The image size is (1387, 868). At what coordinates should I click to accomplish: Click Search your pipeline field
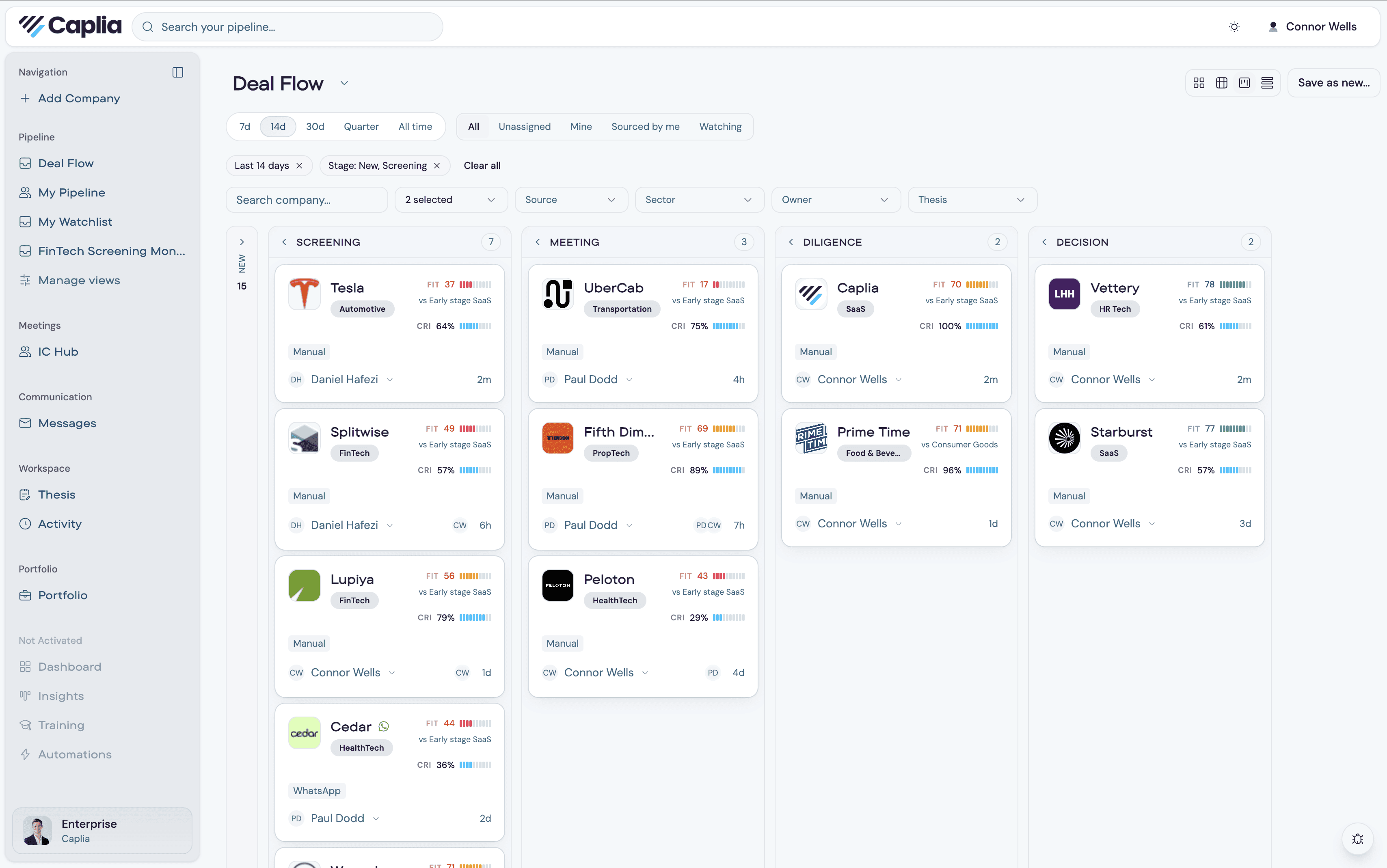pos(287,27)
